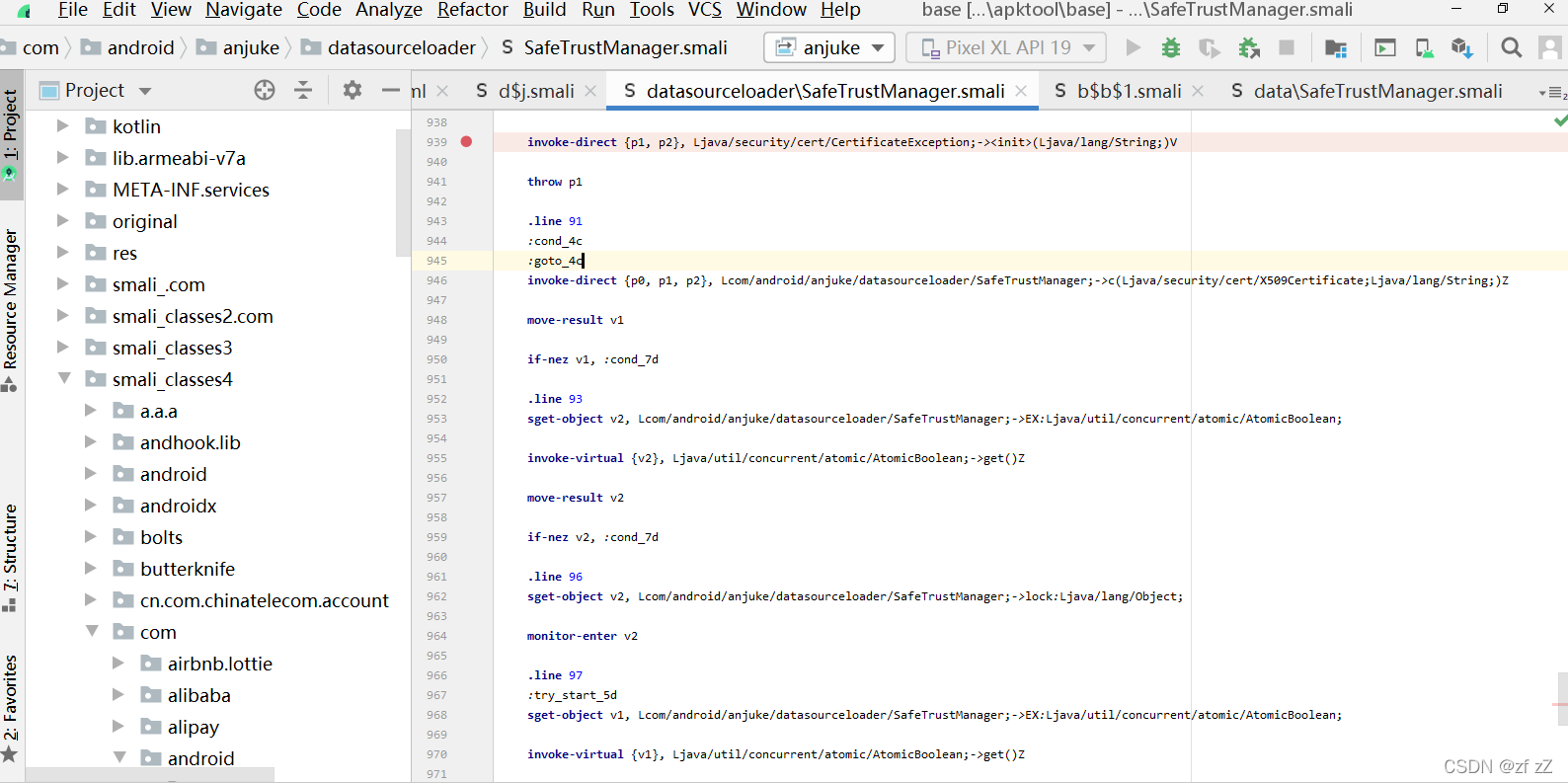
Task: Locate current file with target icon
Action: pyautogui.click(x=265, y=90)
